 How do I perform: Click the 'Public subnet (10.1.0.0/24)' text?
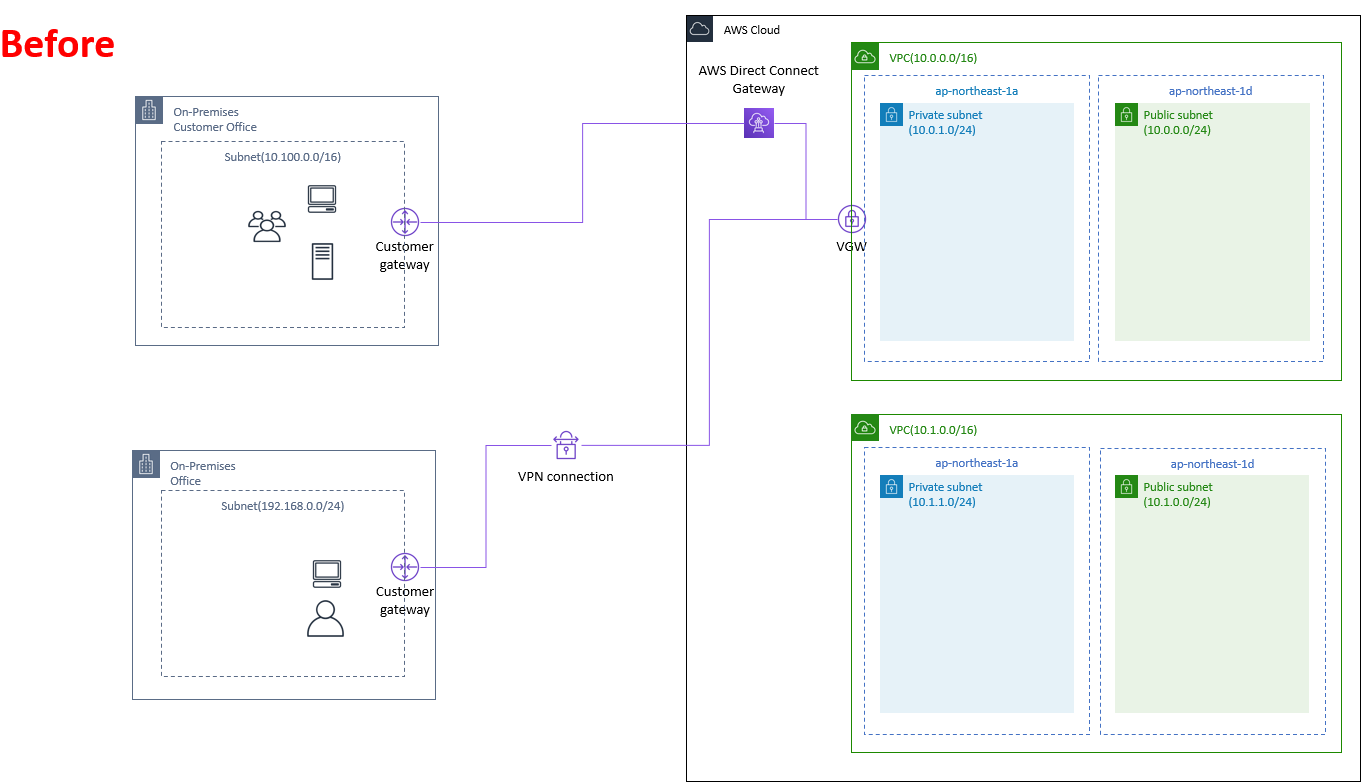click(x=1178, y=495)
